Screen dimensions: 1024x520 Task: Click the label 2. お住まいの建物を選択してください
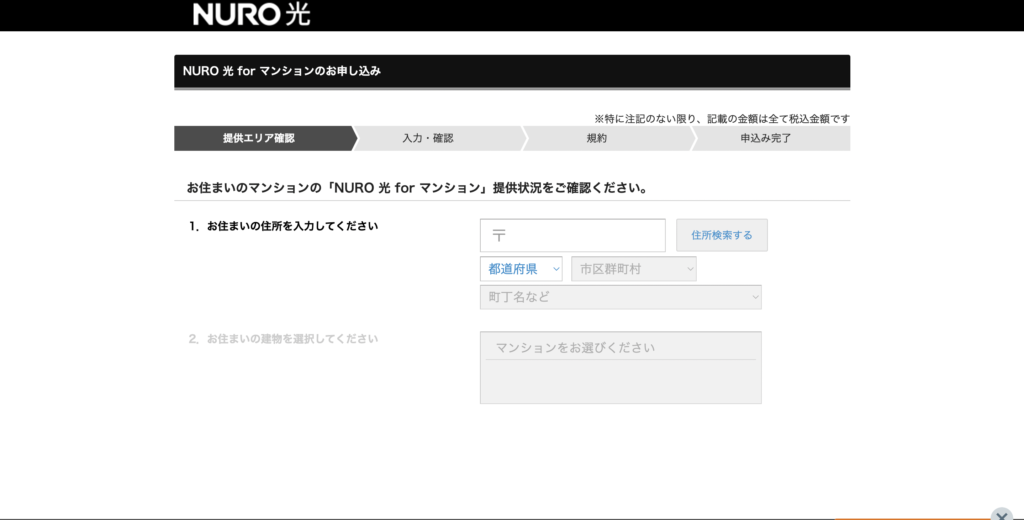[283, 339]
